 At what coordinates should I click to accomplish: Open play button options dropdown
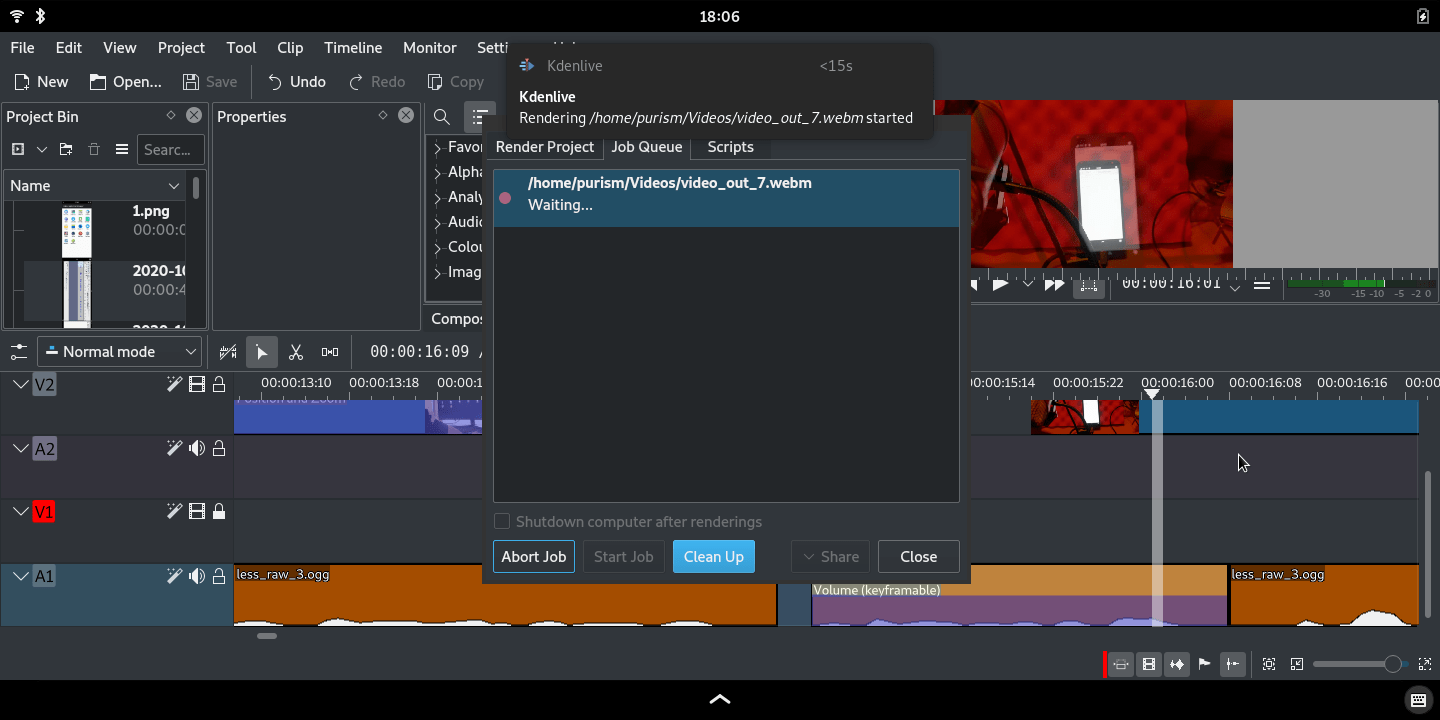pyautogui.click(x=1027, y=285)
